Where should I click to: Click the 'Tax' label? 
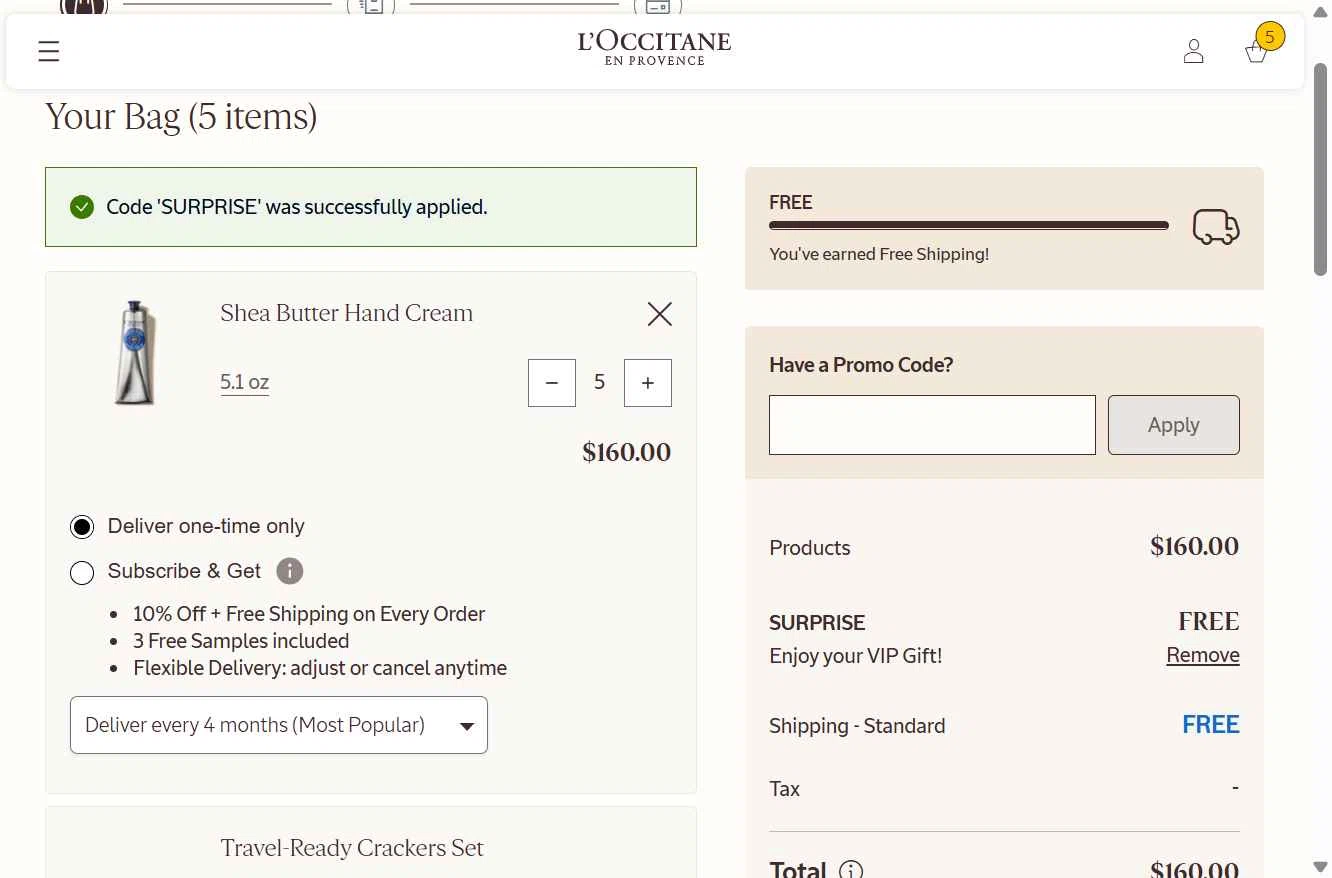point(784,789)
